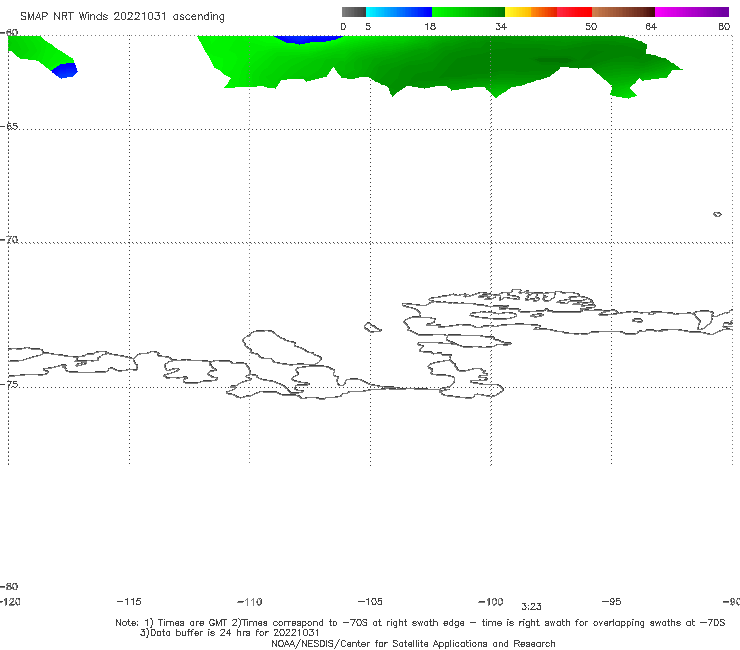Click the note line beginning "Note: 1) Times are GMT"
This screenshot has width=740, height=650.
pos(420,623)
